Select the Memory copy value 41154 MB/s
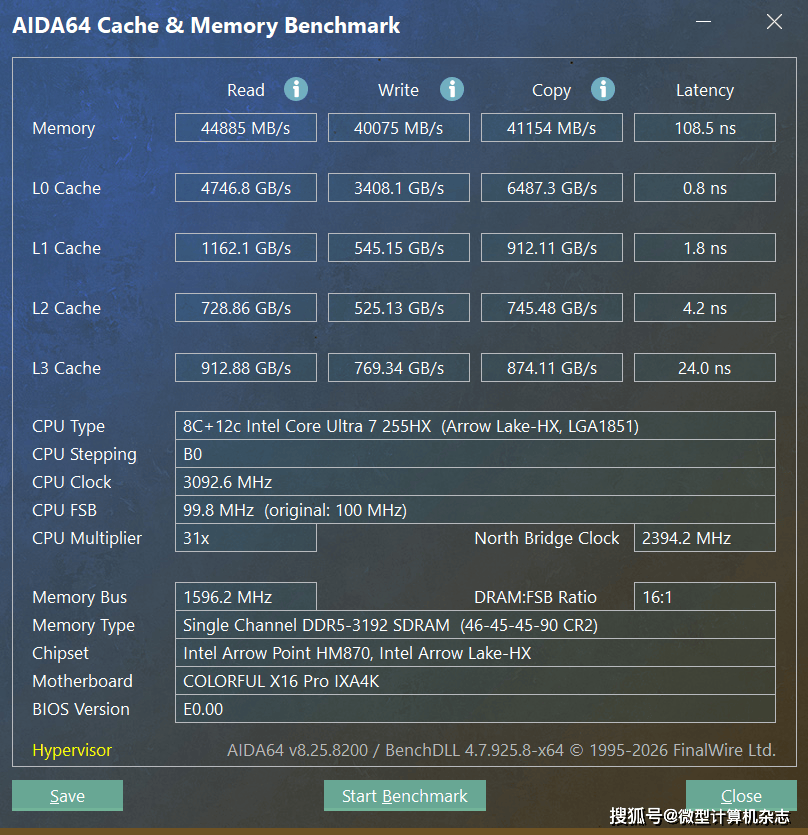Viewport: 808px width, 835px height. point(551,128)
